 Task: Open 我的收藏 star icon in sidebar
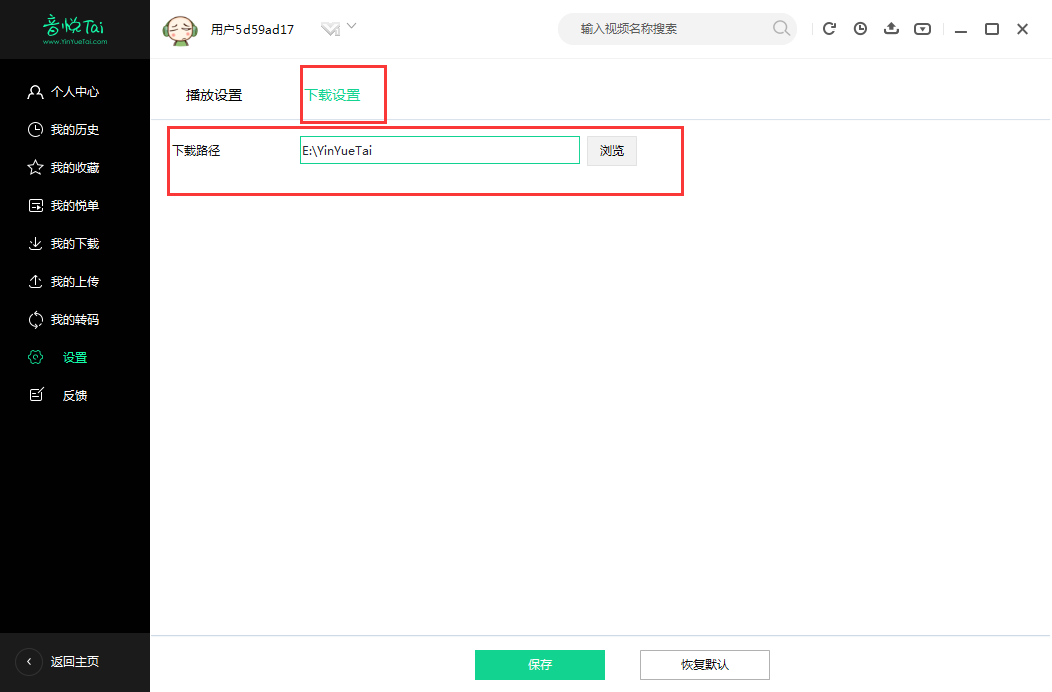click(x=33, y=167)
